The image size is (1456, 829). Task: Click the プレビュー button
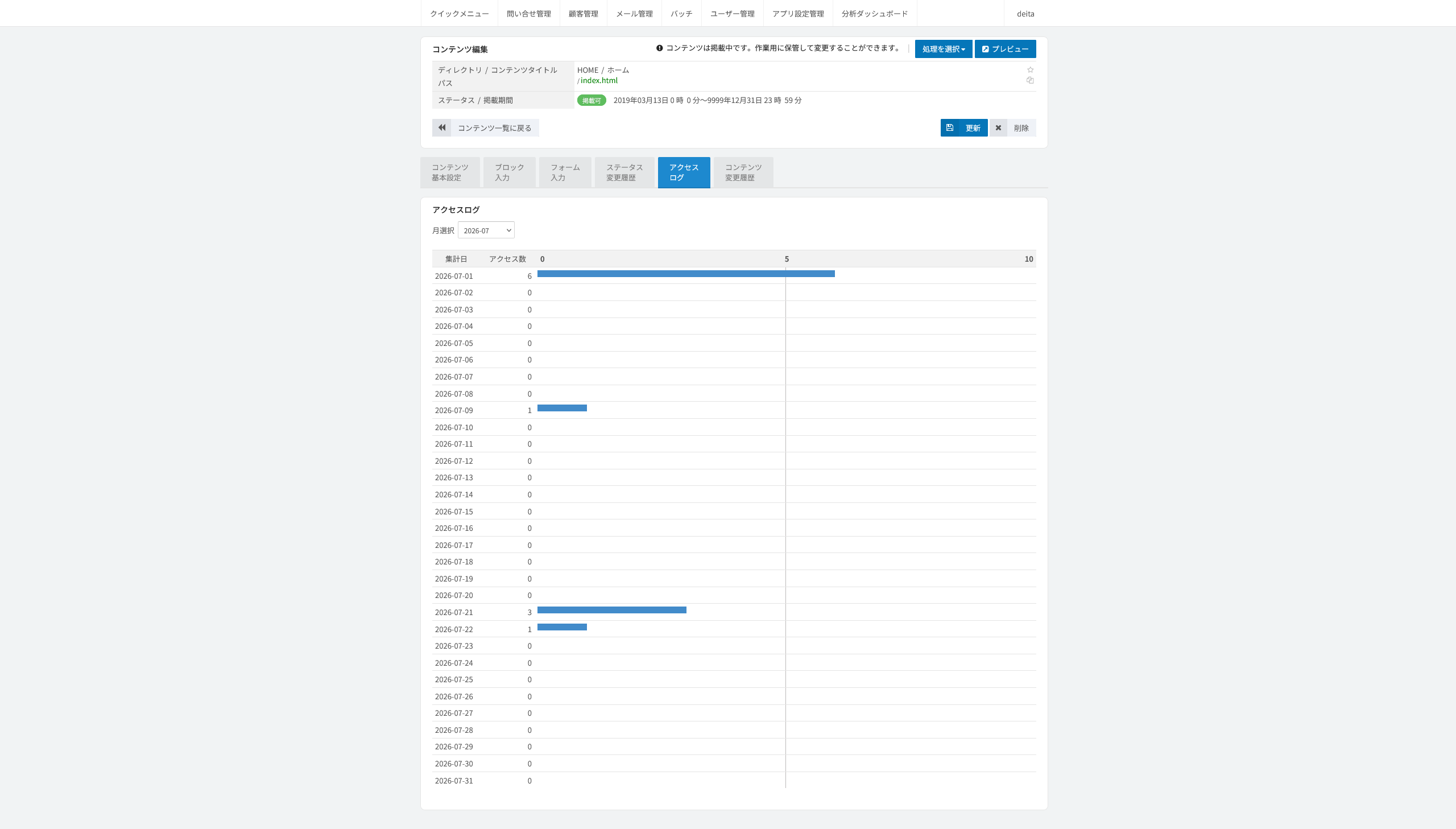click(x=1005, y=49)
